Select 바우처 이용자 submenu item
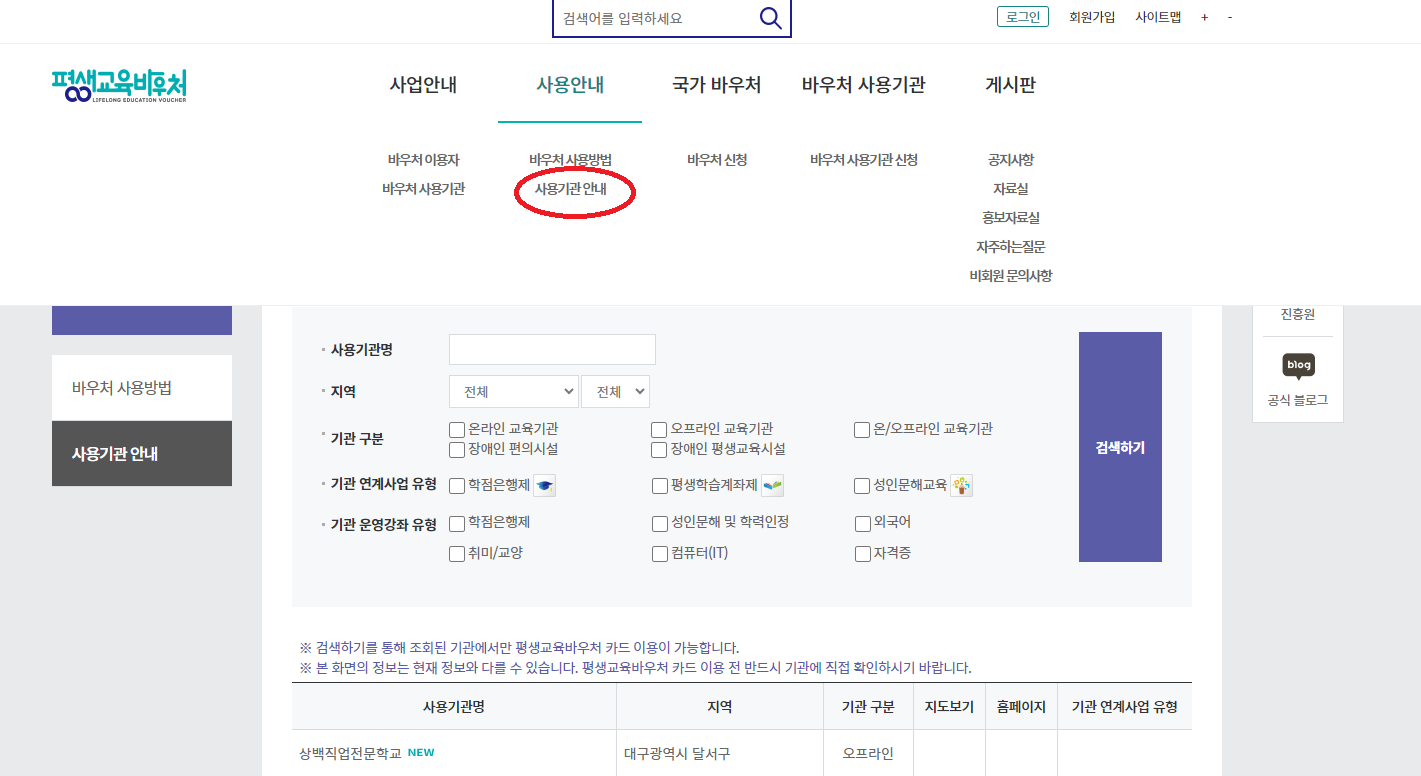This screenshot has height=776, width=1421. (423, 160)
